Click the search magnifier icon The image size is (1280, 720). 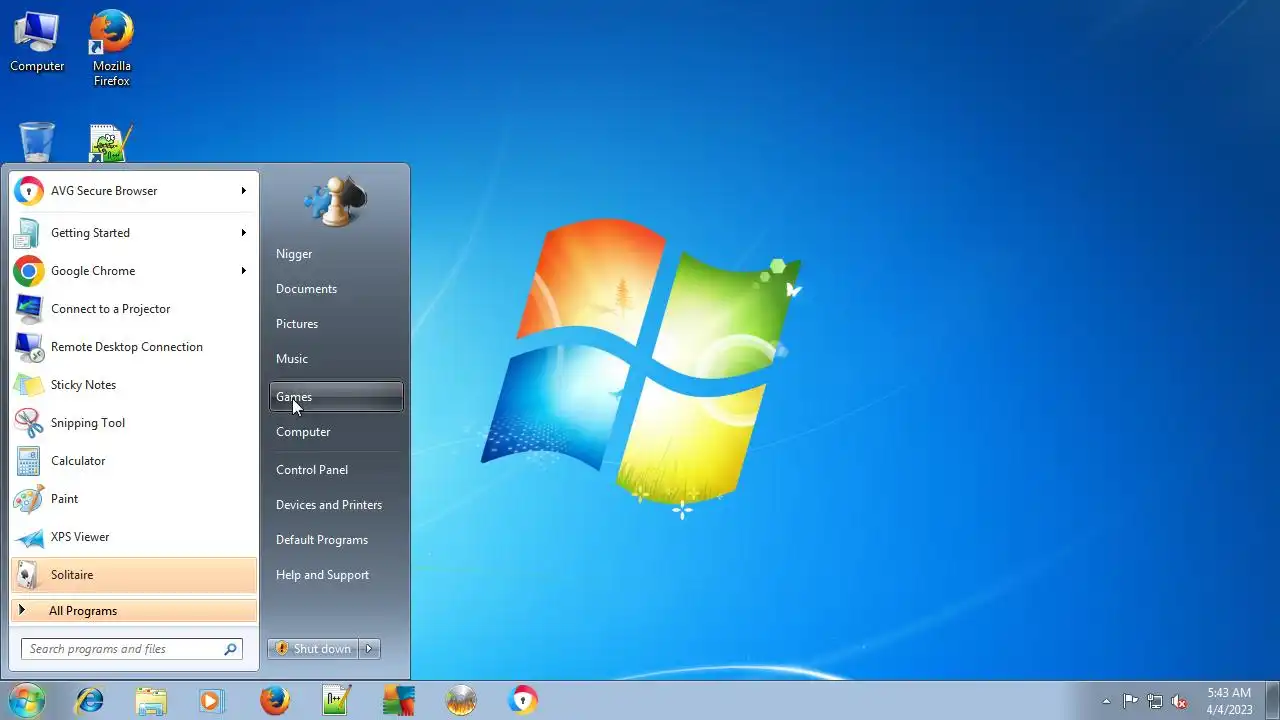(x=231, y=649)
